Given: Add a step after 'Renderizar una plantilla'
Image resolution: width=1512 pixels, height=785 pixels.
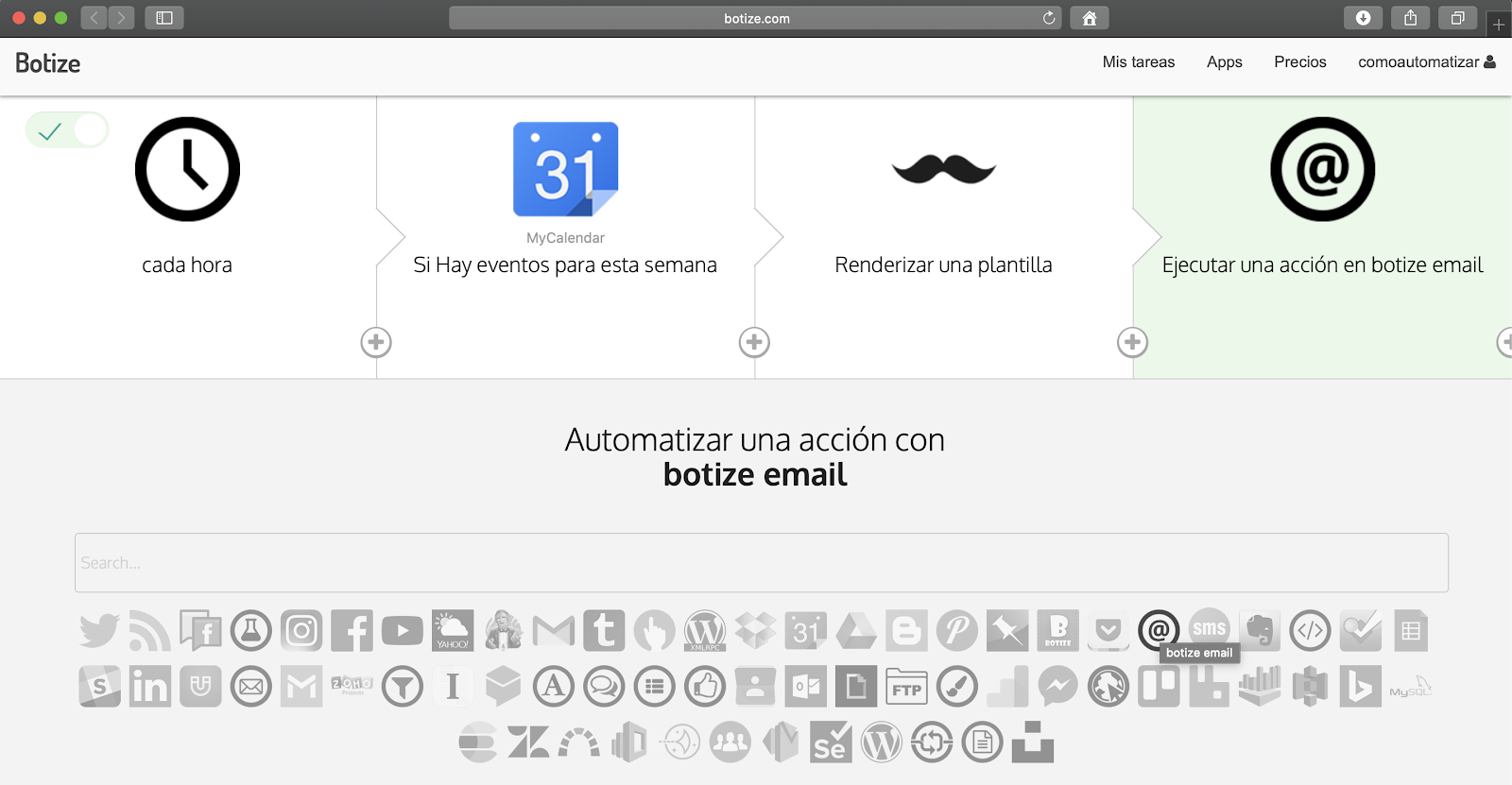Looking at the screenshot, I should coord(1132,342).
